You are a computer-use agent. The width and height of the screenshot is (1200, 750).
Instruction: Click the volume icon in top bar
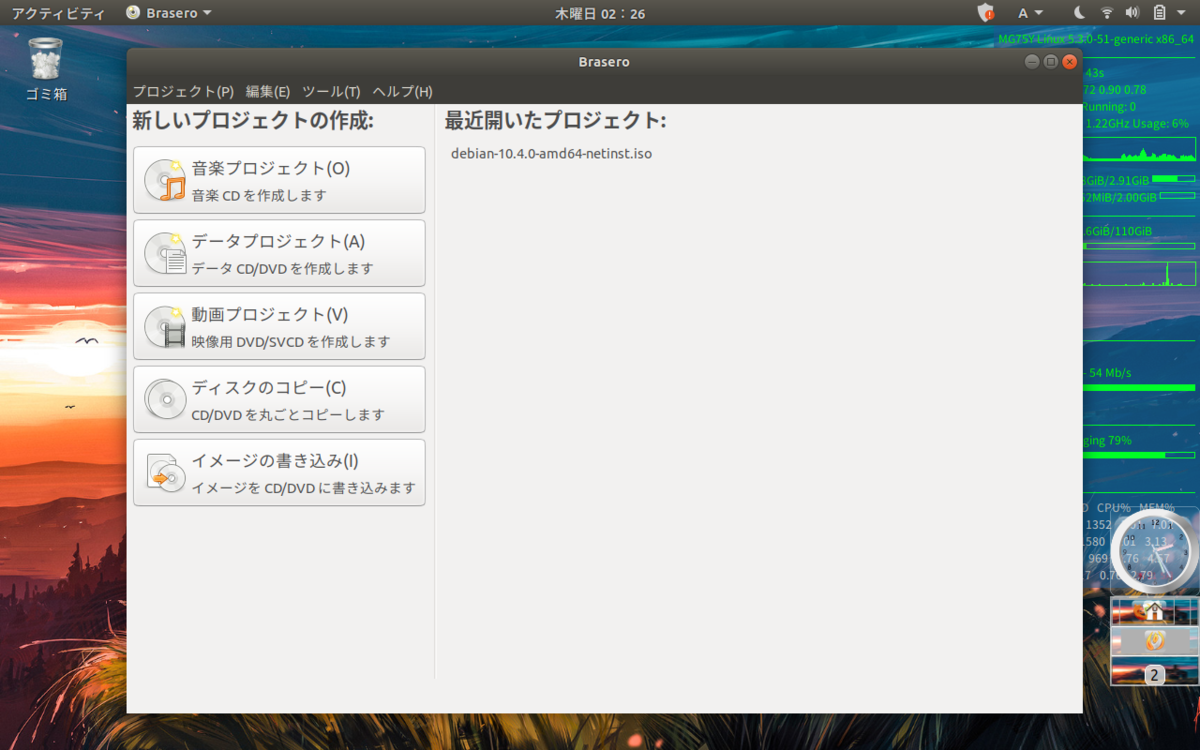pyautogui.click(x=1133, y=13)
